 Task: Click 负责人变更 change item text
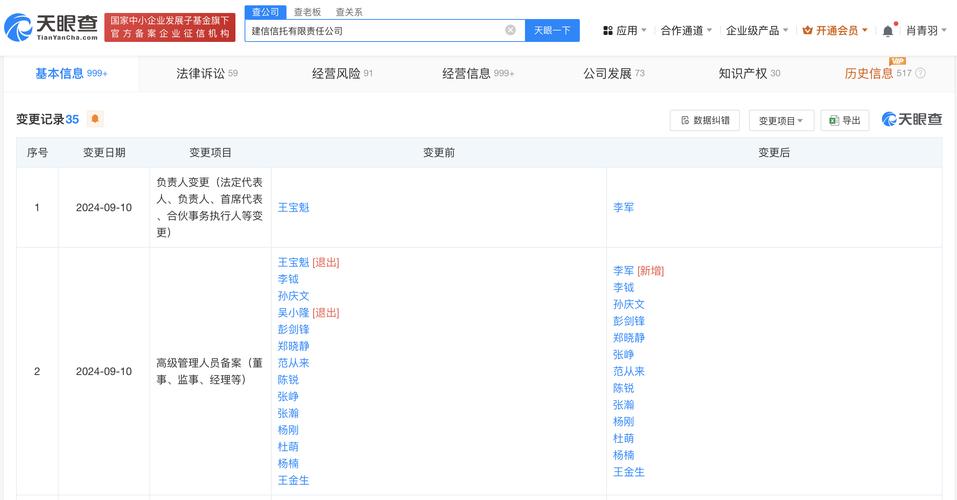210,207
